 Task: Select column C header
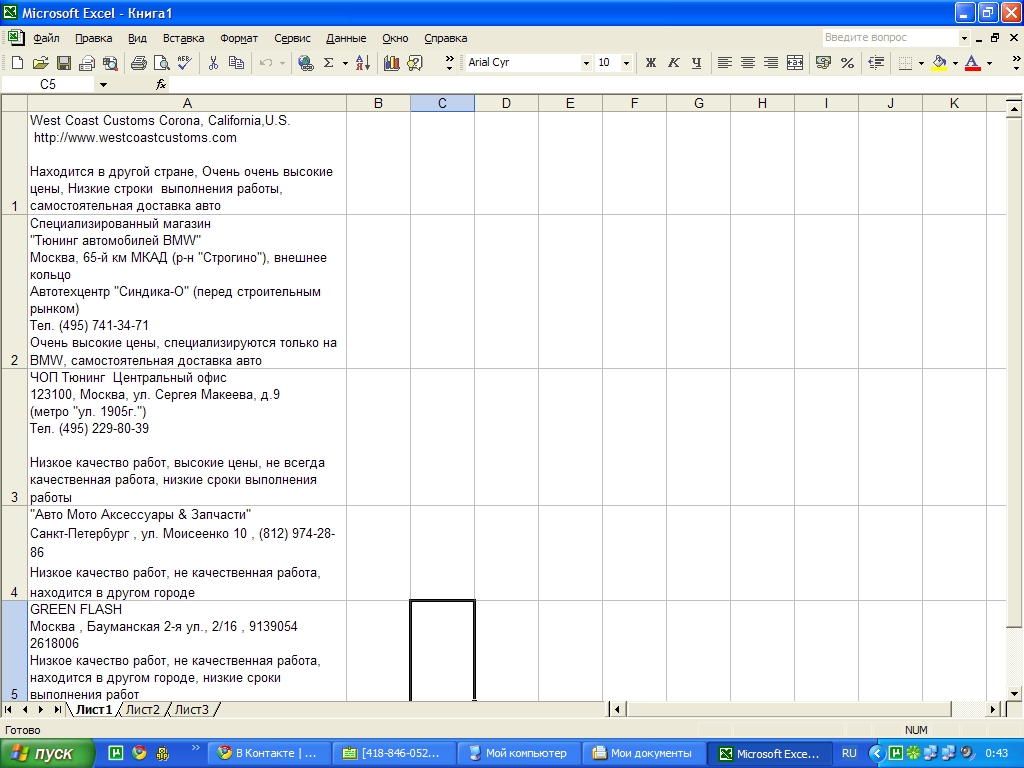coord(442,103)
